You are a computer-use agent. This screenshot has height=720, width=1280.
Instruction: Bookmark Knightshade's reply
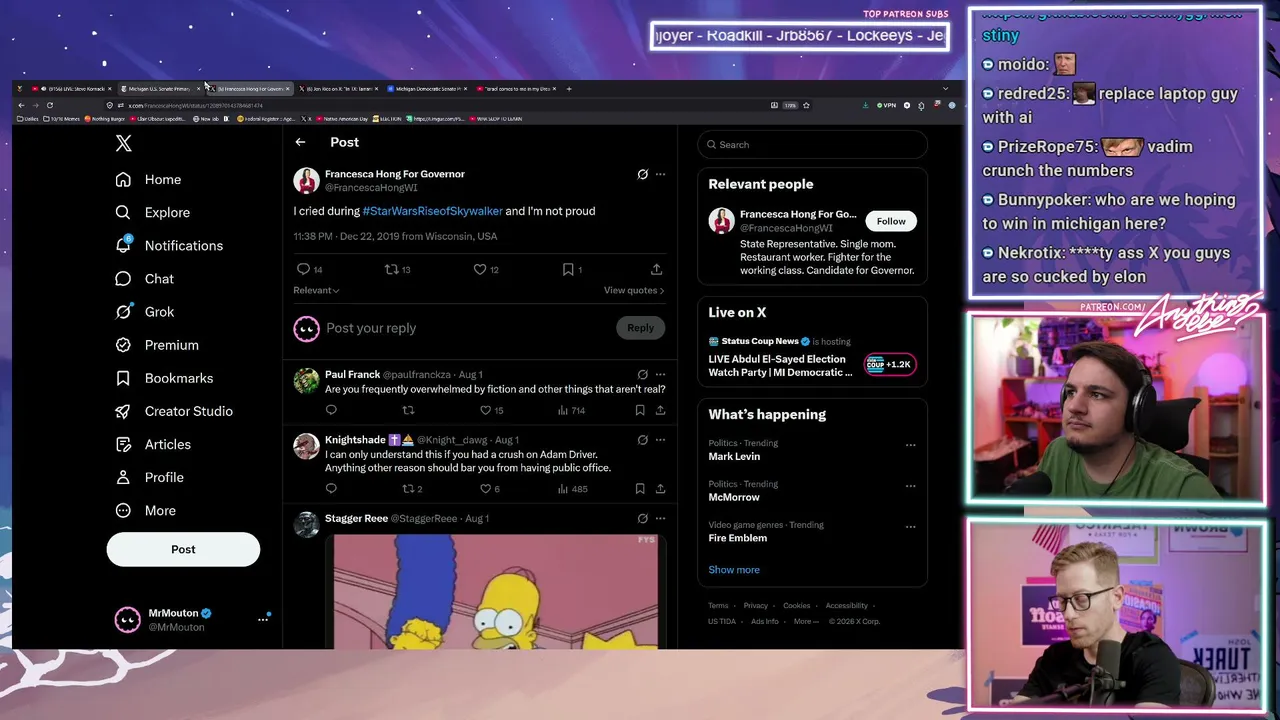pos(640,489)
